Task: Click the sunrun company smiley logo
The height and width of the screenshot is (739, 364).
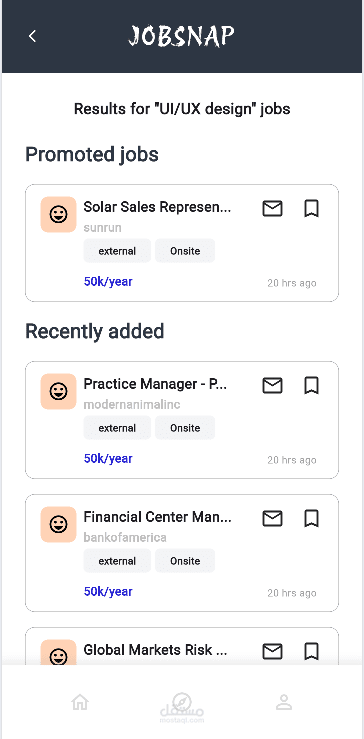Action: (x=58, y=214)
